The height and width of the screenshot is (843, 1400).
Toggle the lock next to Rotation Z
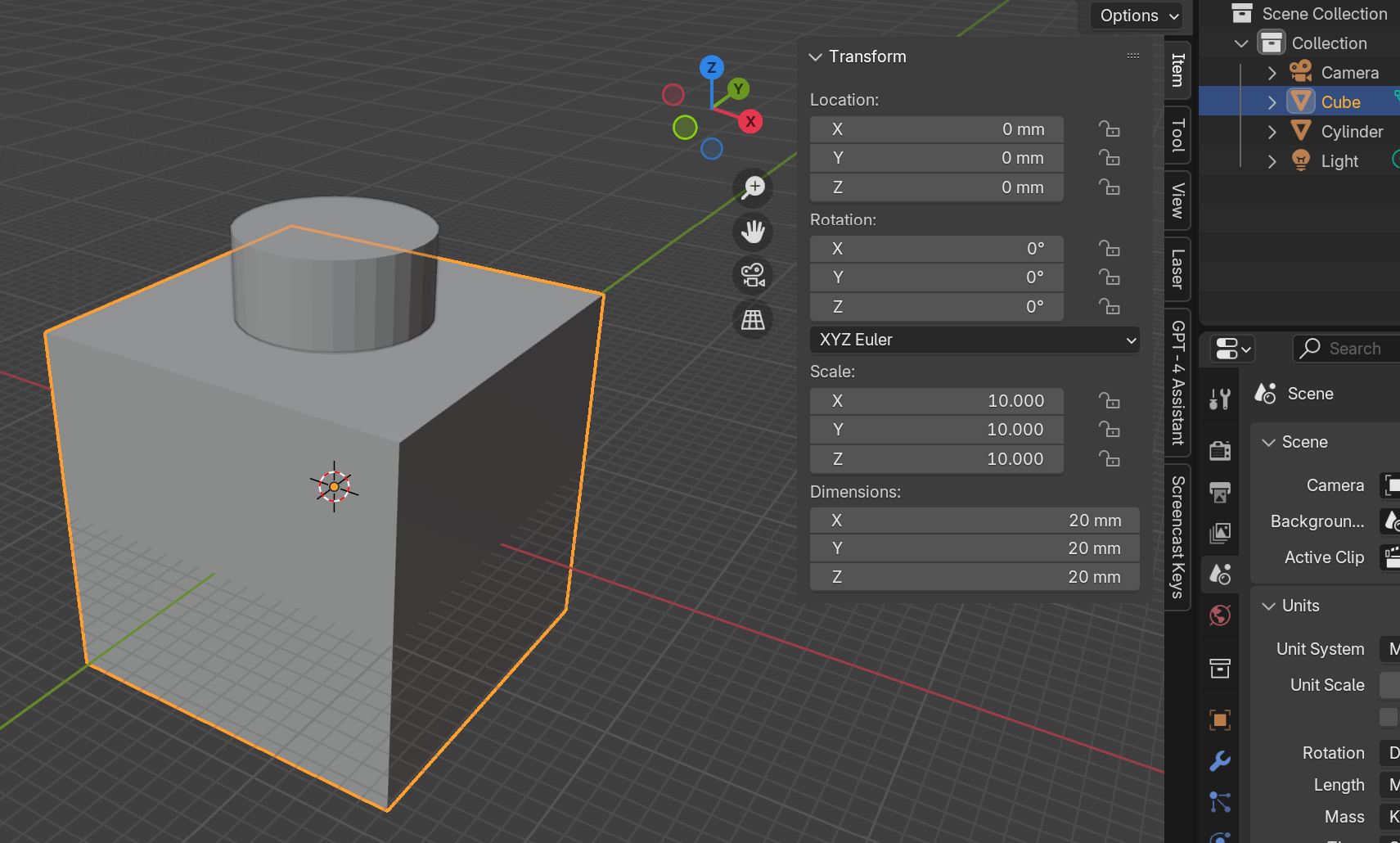tap(1110, 307)
